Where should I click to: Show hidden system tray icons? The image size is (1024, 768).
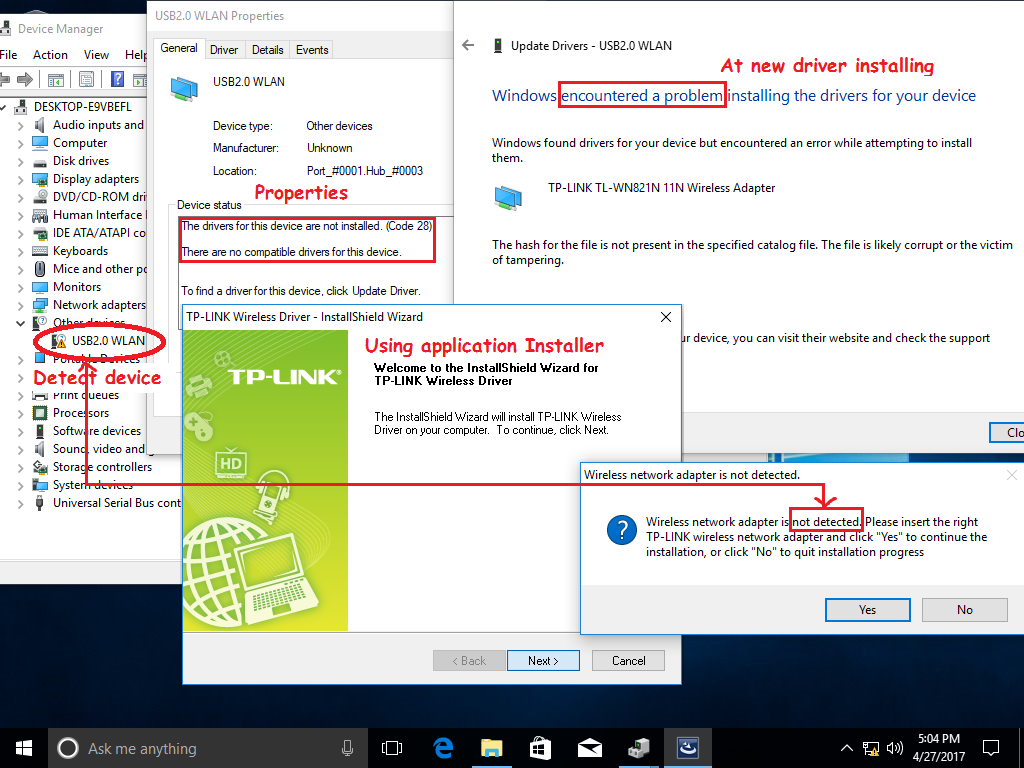point(846,748)
